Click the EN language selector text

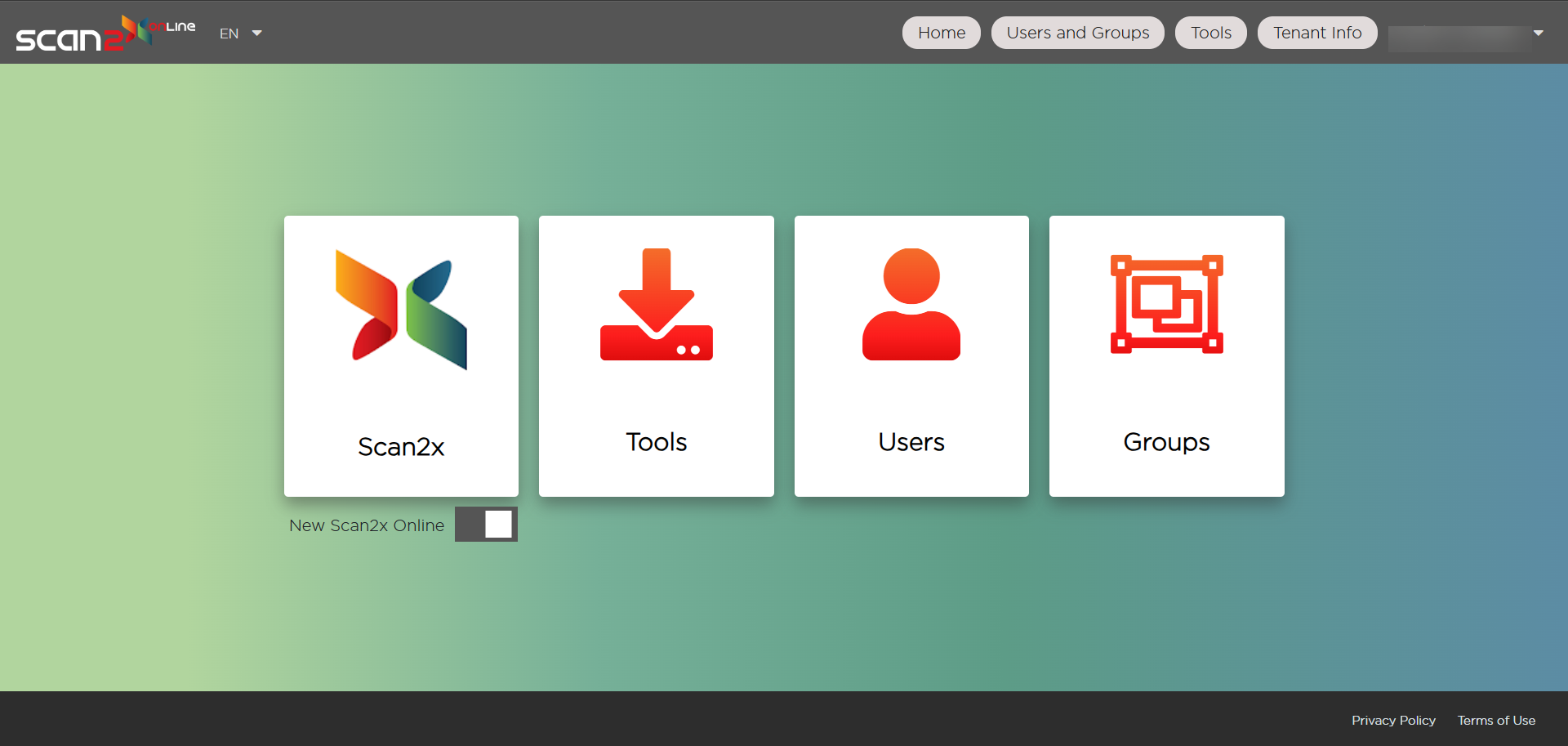(229, 34)
